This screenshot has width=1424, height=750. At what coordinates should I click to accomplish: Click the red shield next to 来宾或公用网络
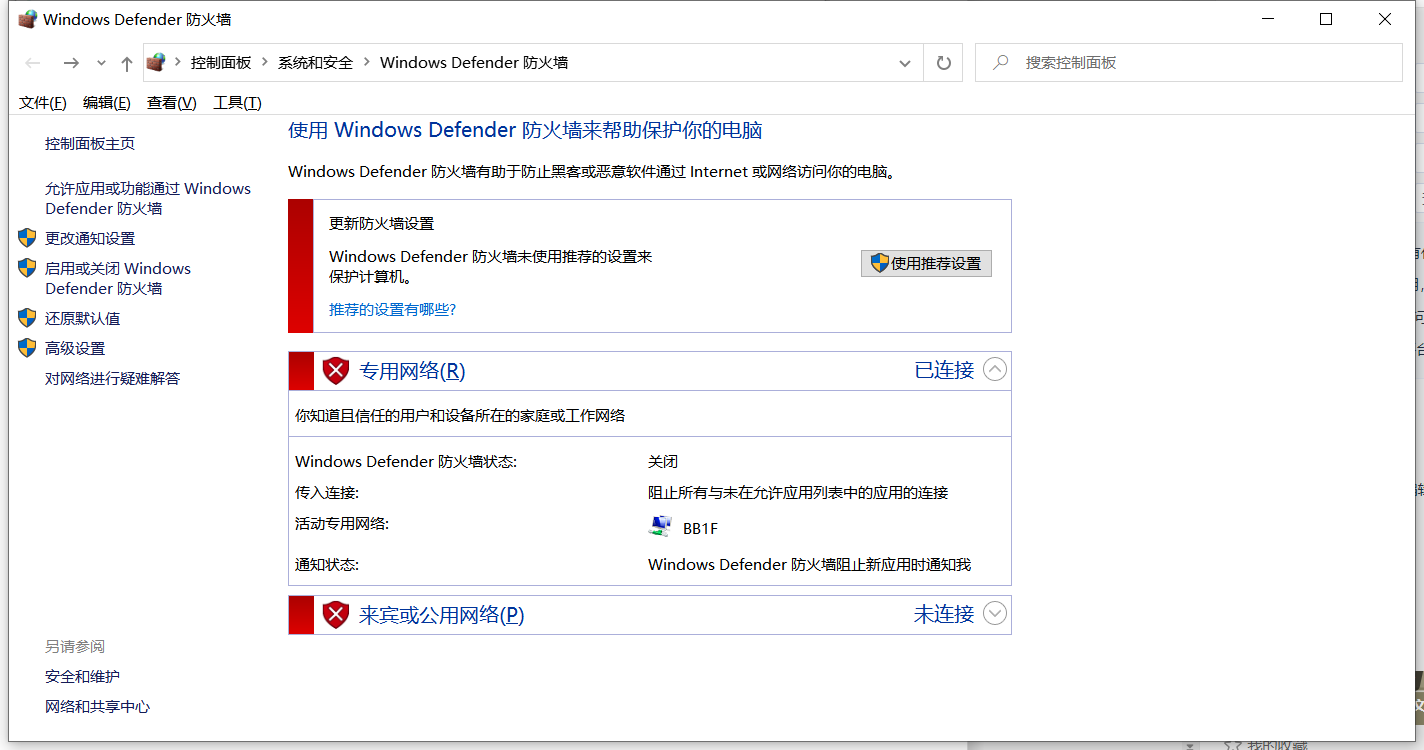point(336,614)
